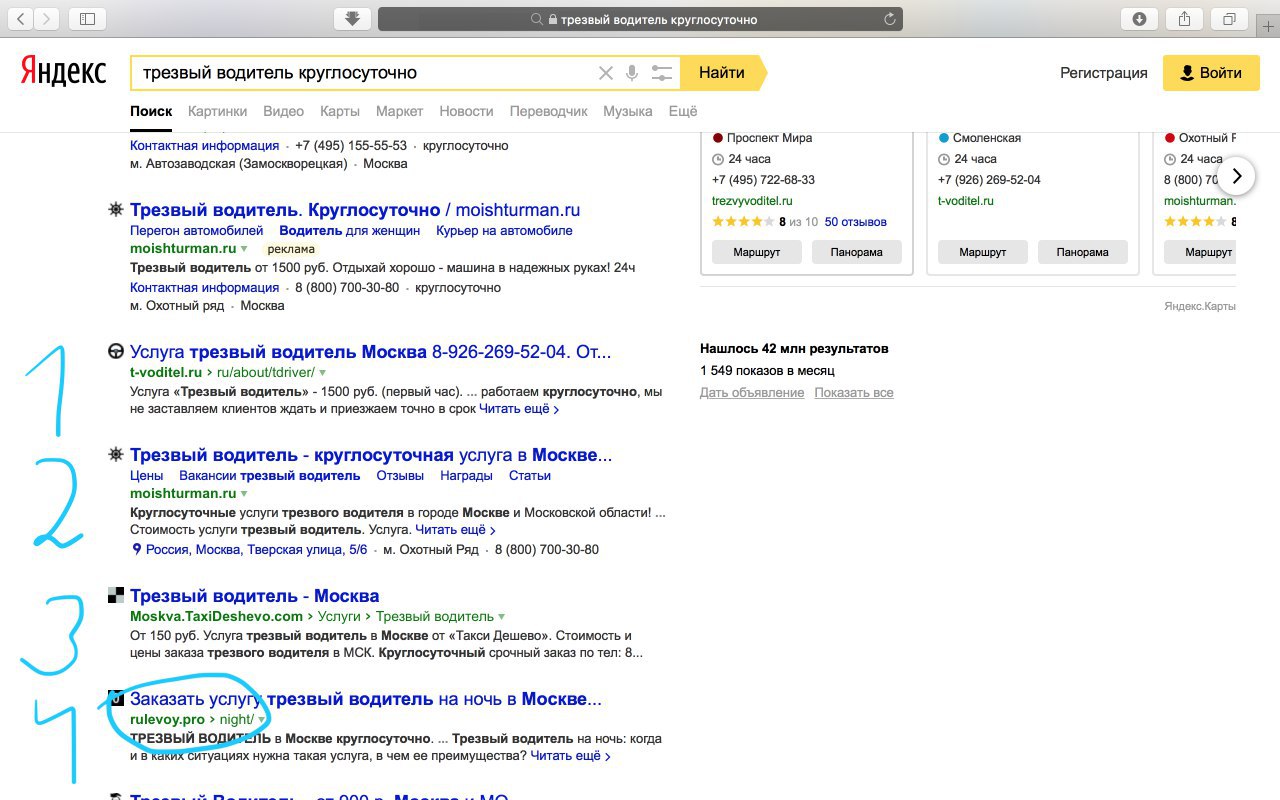1280x800 pixels.
Task: Open 'Яндекс.Карты' label under map cards
Action: tap(1200, 306)
